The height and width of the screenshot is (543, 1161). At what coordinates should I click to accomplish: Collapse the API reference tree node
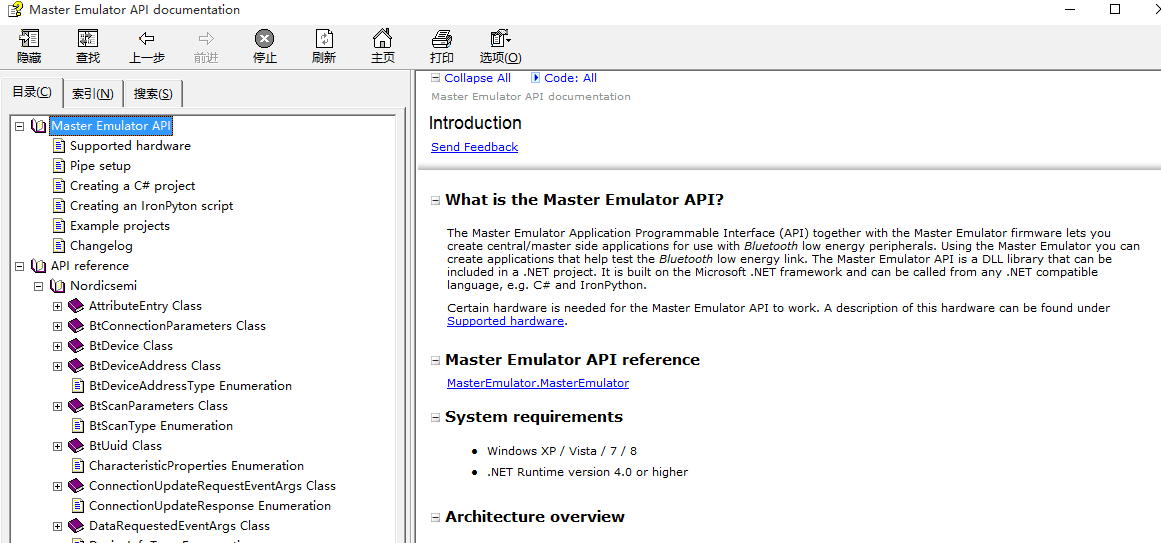pos(19,266)
